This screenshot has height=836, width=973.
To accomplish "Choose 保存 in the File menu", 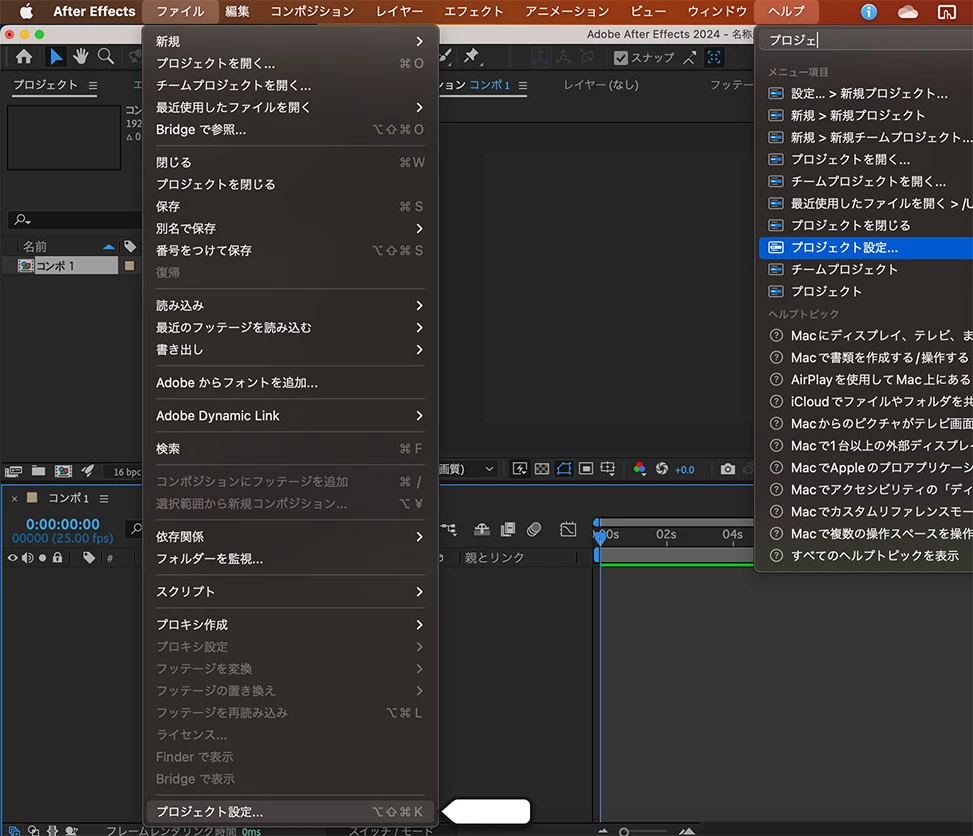I will coord(290,206).
